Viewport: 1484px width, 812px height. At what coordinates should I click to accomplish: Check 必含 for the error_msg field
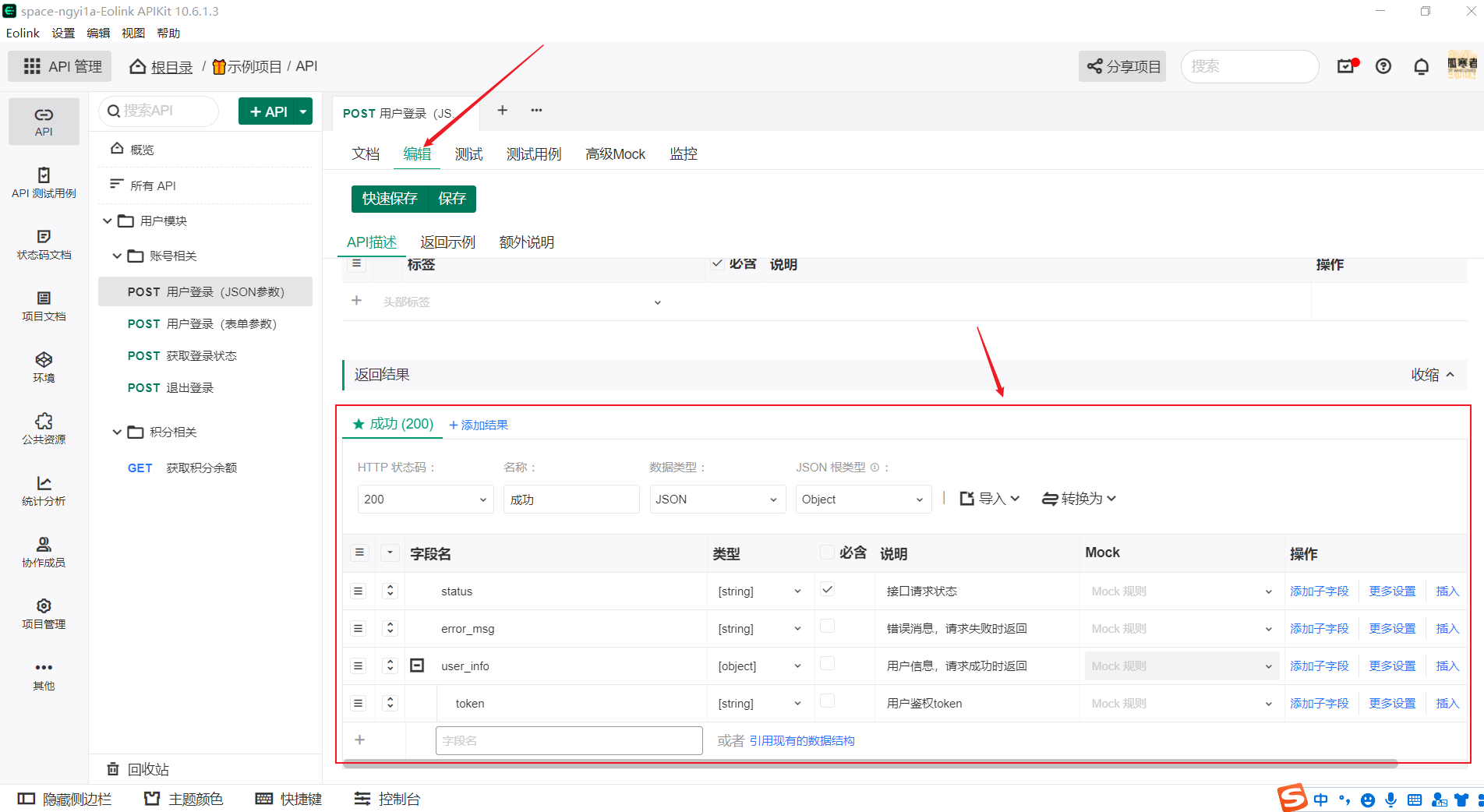click(827, 627)
